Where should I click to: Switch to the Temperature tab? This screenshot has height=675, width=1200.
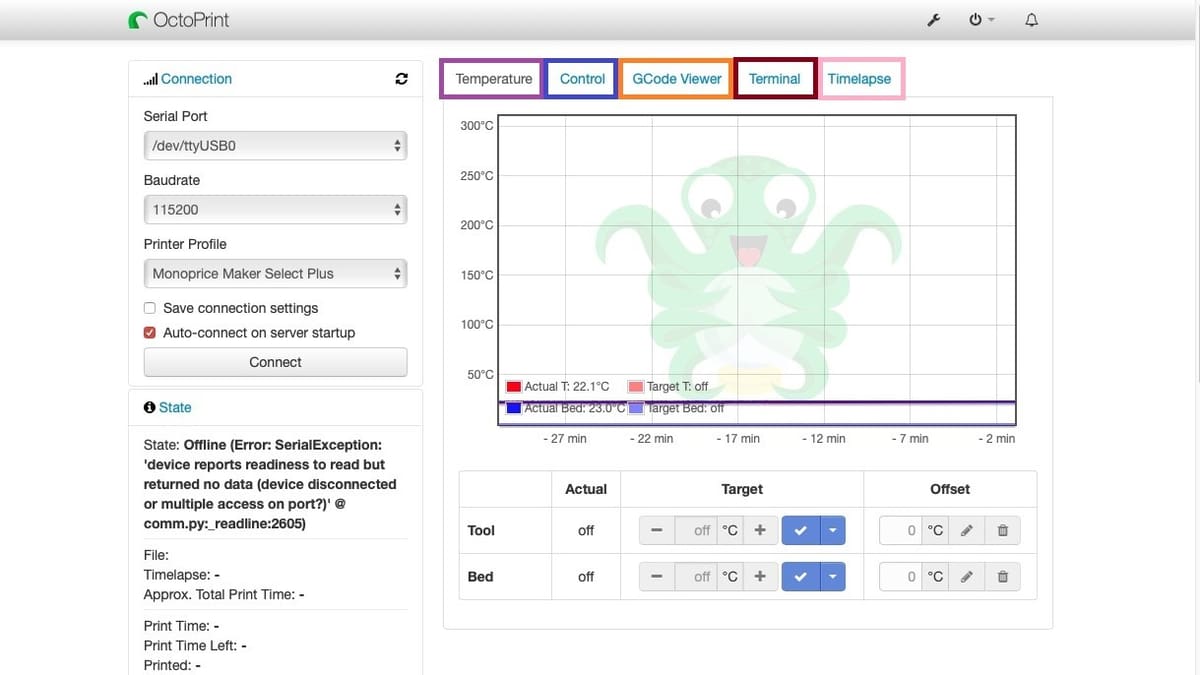(493, 79)
